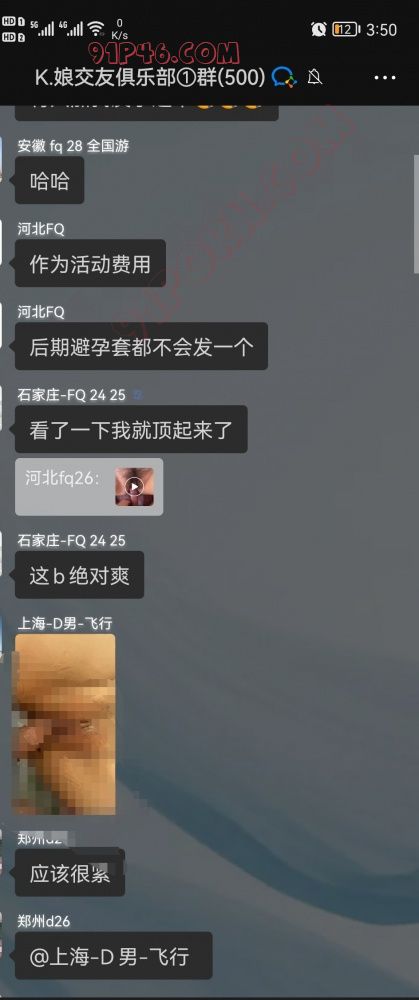The width and height of the screenshot is (419, 1000).
Task: Open the quoted reply from 河北fq26
Action: [x=89, y=487]
